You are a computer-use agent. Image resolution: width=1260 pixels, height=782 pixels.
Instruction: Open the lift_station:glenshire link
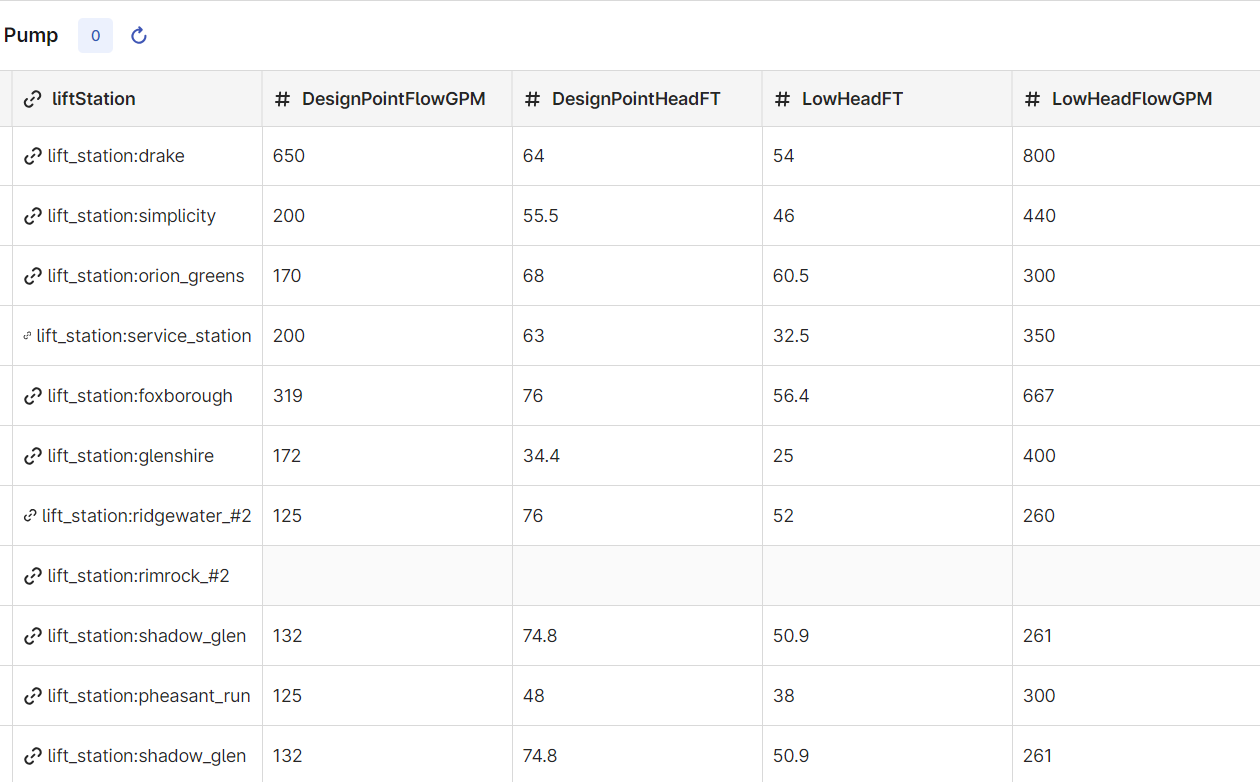131,456
